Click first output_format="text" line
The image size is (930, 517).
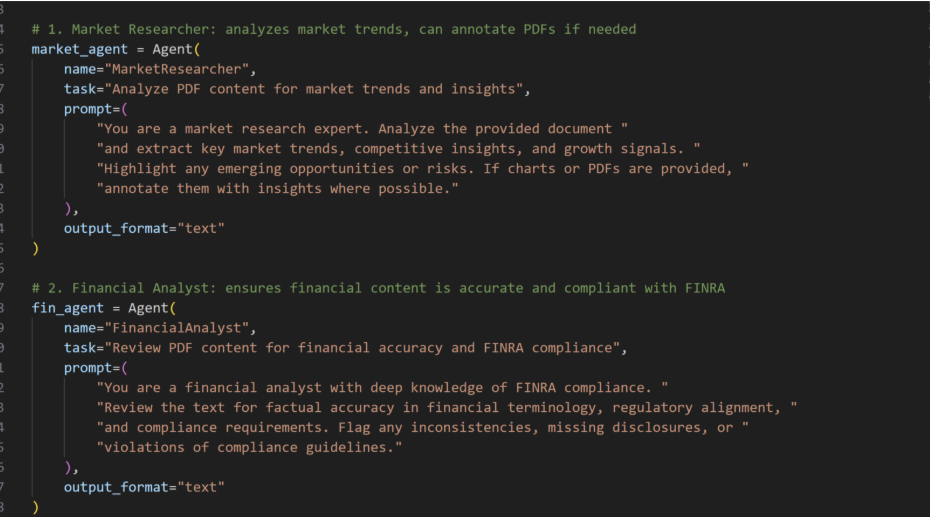(144, 228)
